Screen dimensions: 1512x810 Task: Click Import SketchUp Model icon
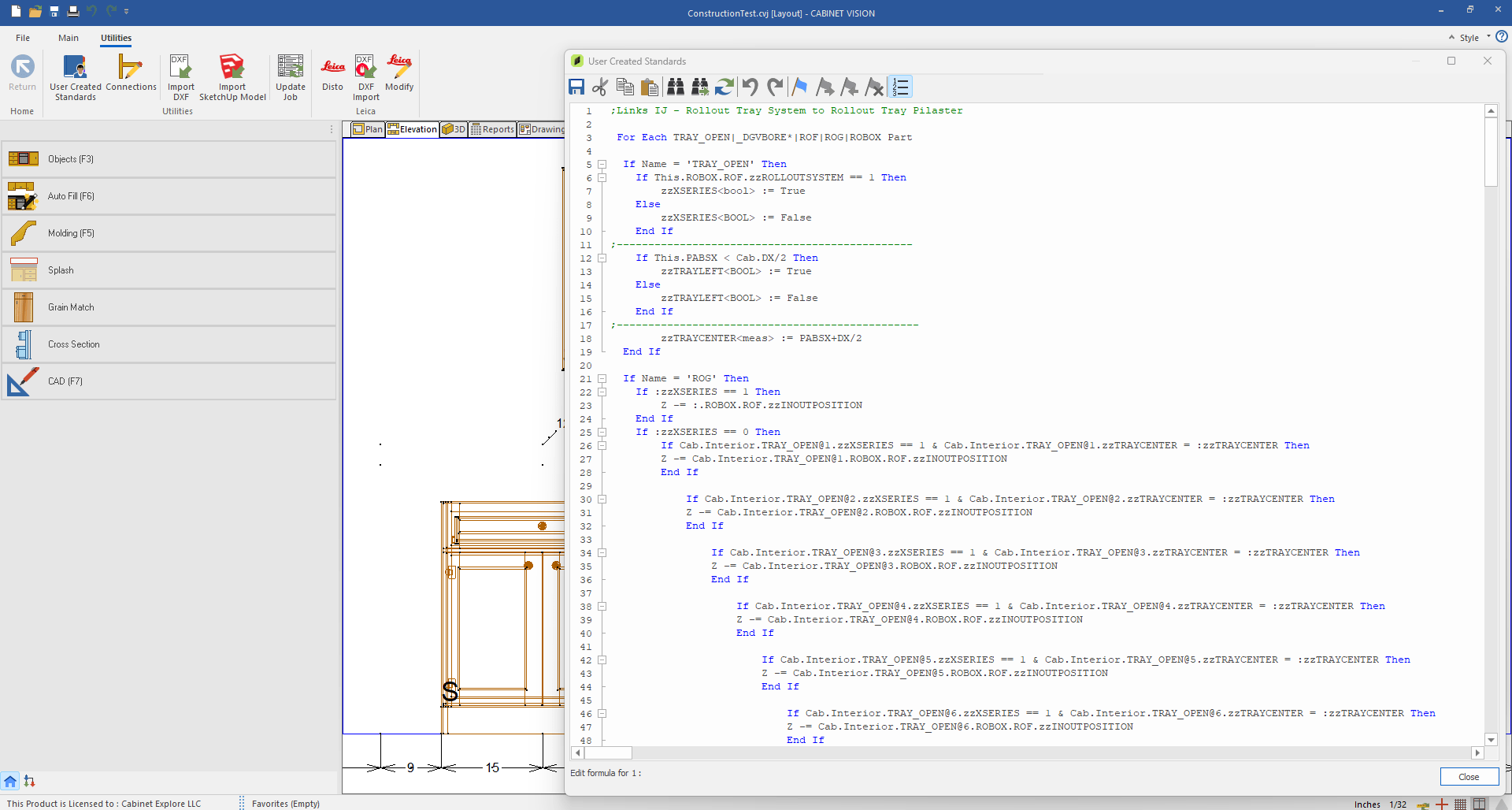point(232,76)
